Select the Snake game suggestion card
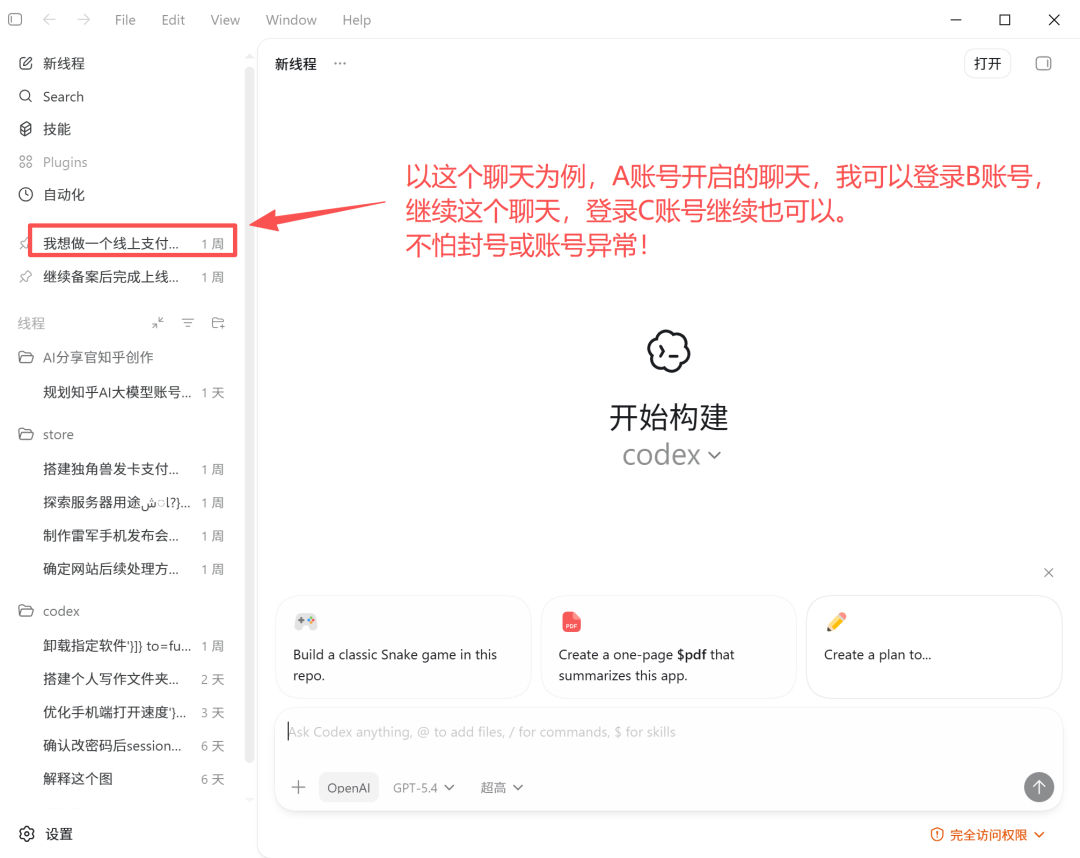Screen dimensions: 1080x858 (x=403, y=646)
